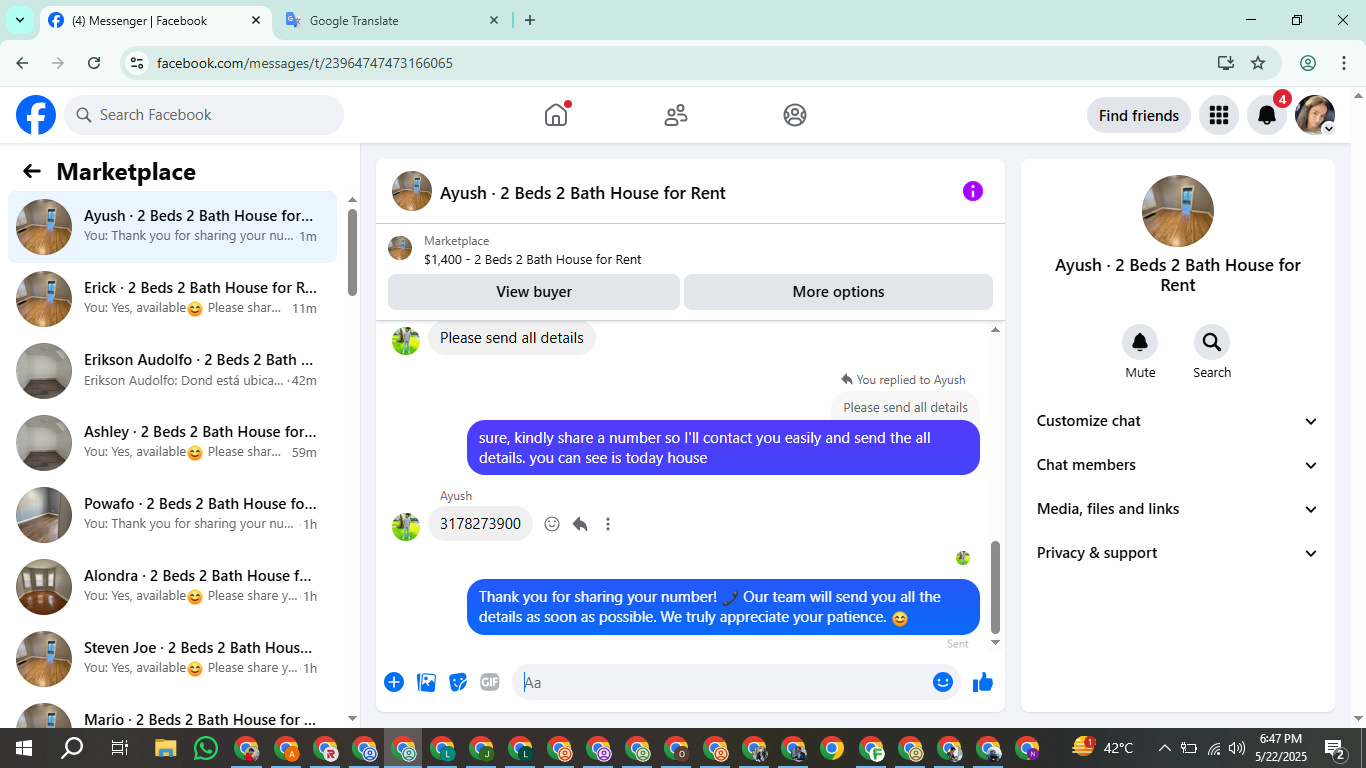The height and width of the screenshot is (768, 1366).
Task: Open the Facebook logo home link
Action: pyautogui.click(x=36, y=115)
